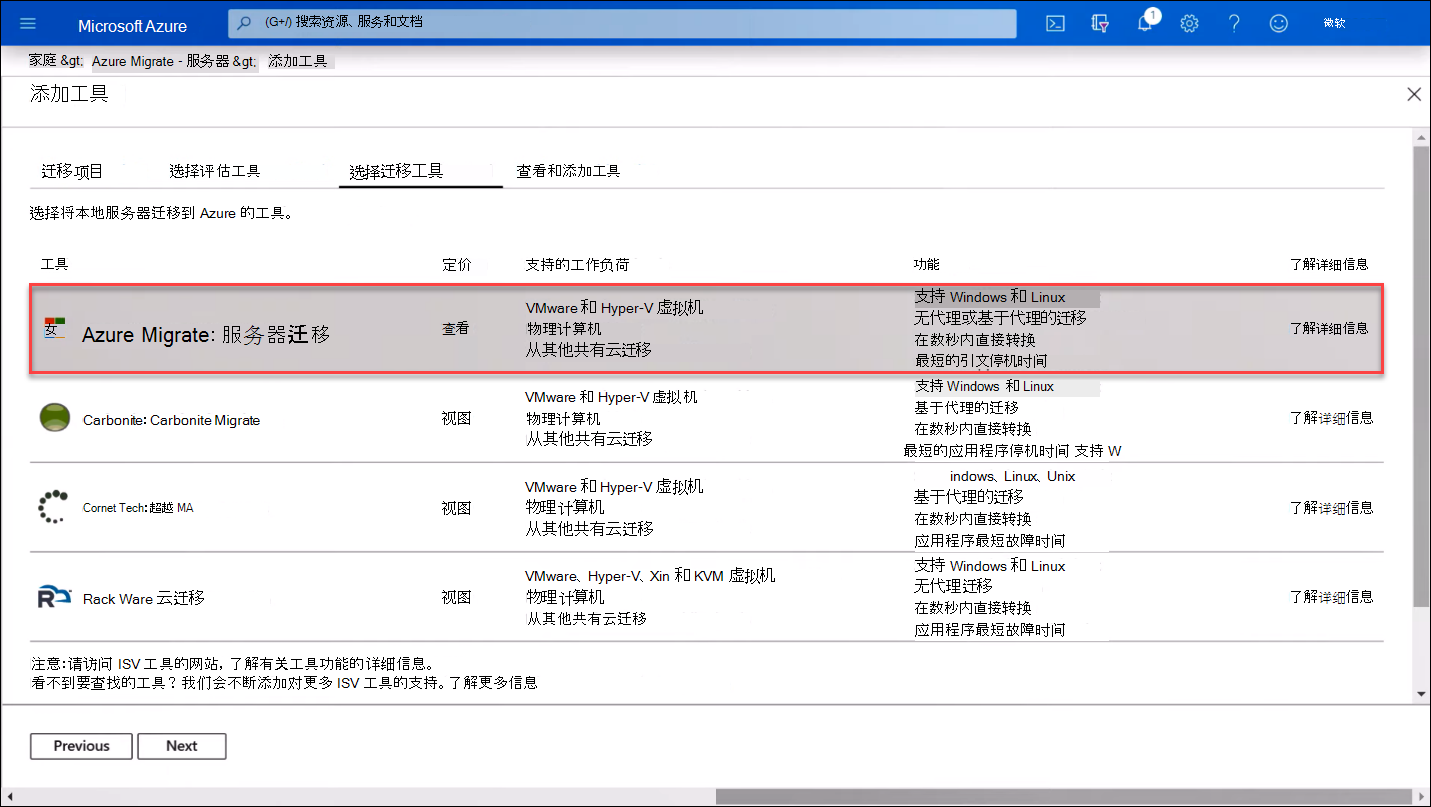Click the 功能 column header

tap(927, 264)
